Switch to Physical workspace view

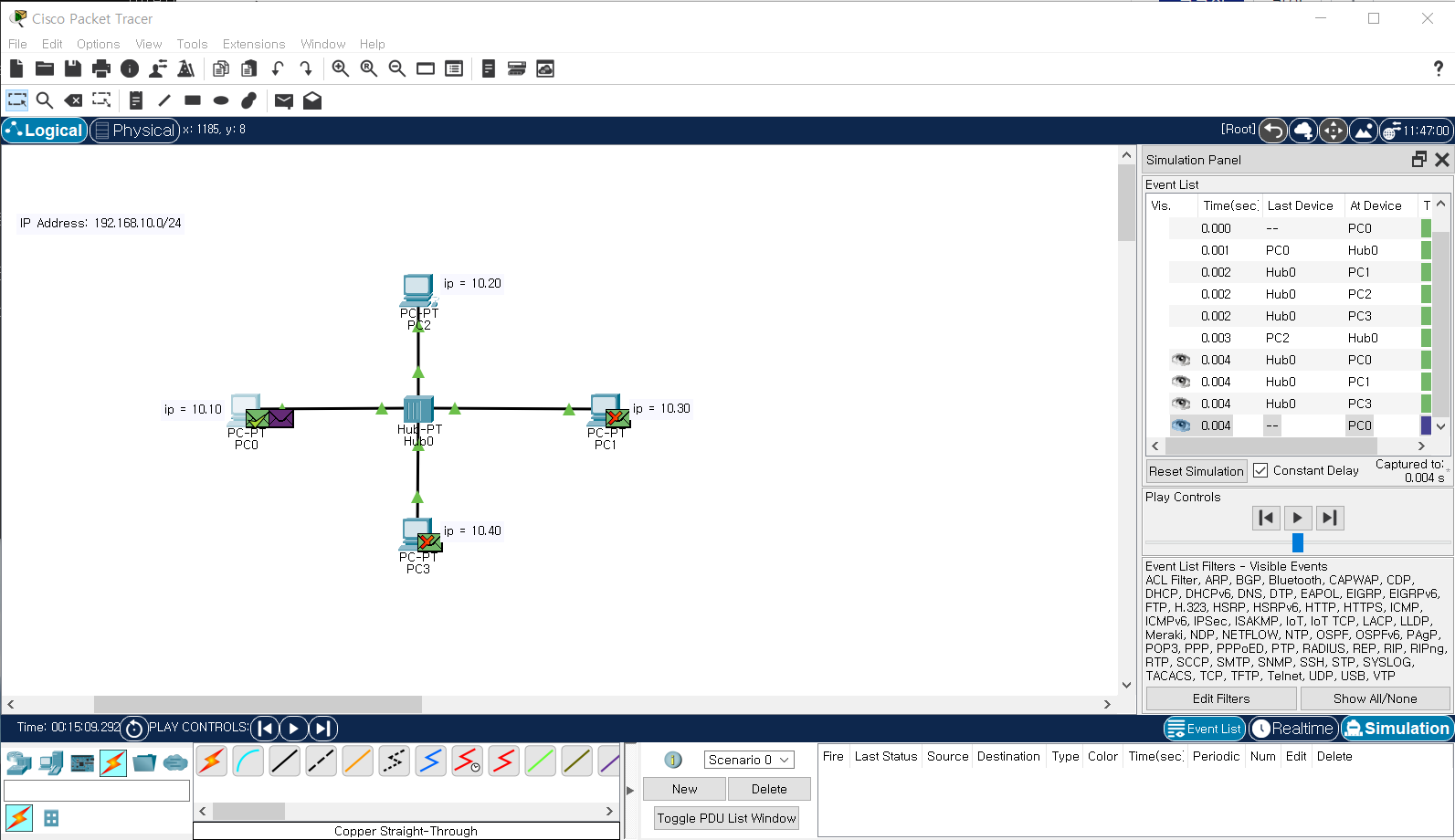[x=134, y=131]
